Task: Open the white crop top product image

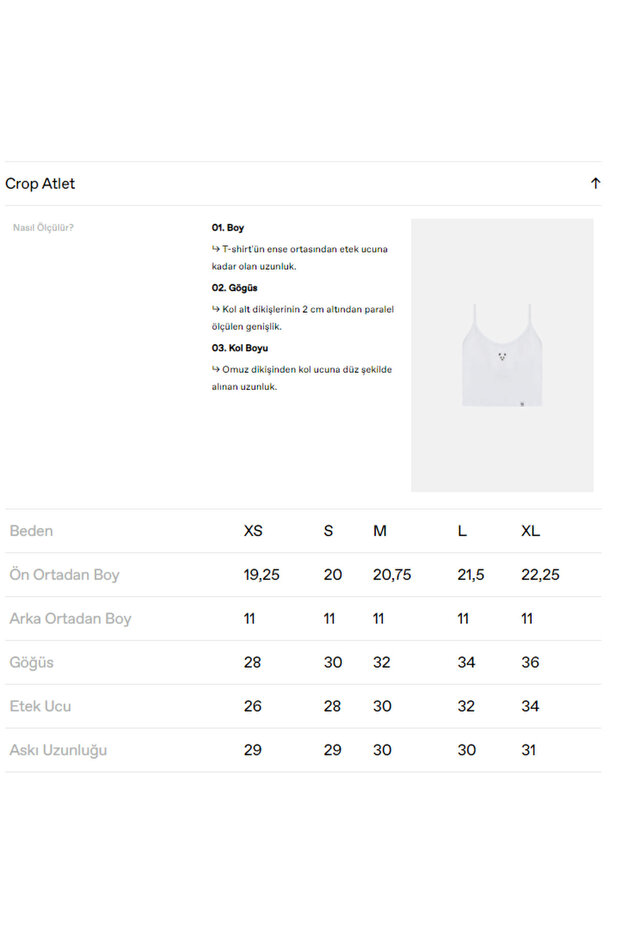Action: (x=501, y=355)
